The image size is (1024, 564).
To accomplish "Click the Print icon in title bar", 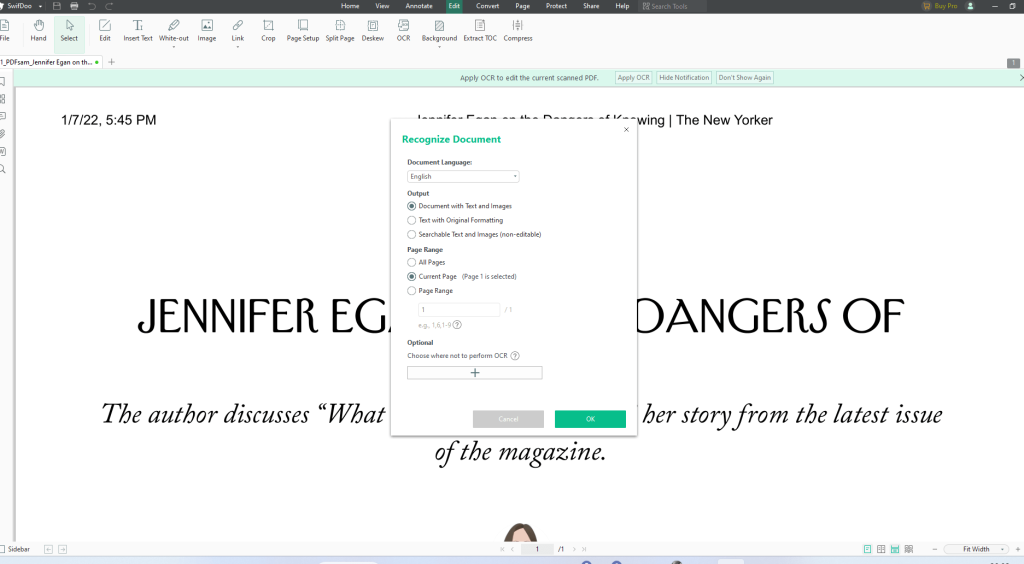I will coord(74,6).
